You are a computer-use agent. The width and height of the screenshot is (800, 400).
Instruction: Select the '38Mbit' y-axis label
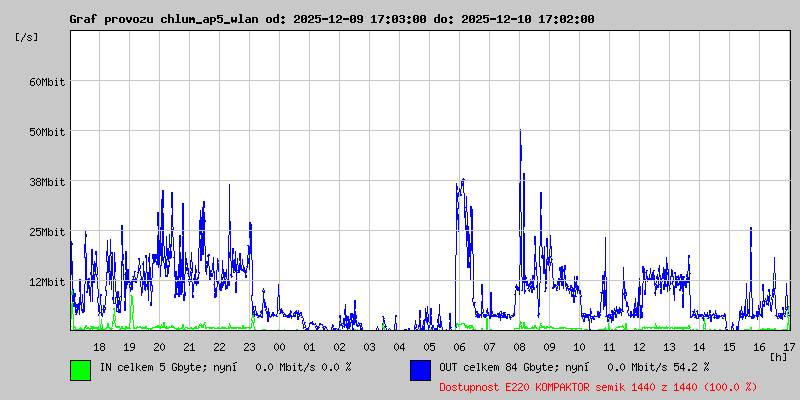pos(47,182)
